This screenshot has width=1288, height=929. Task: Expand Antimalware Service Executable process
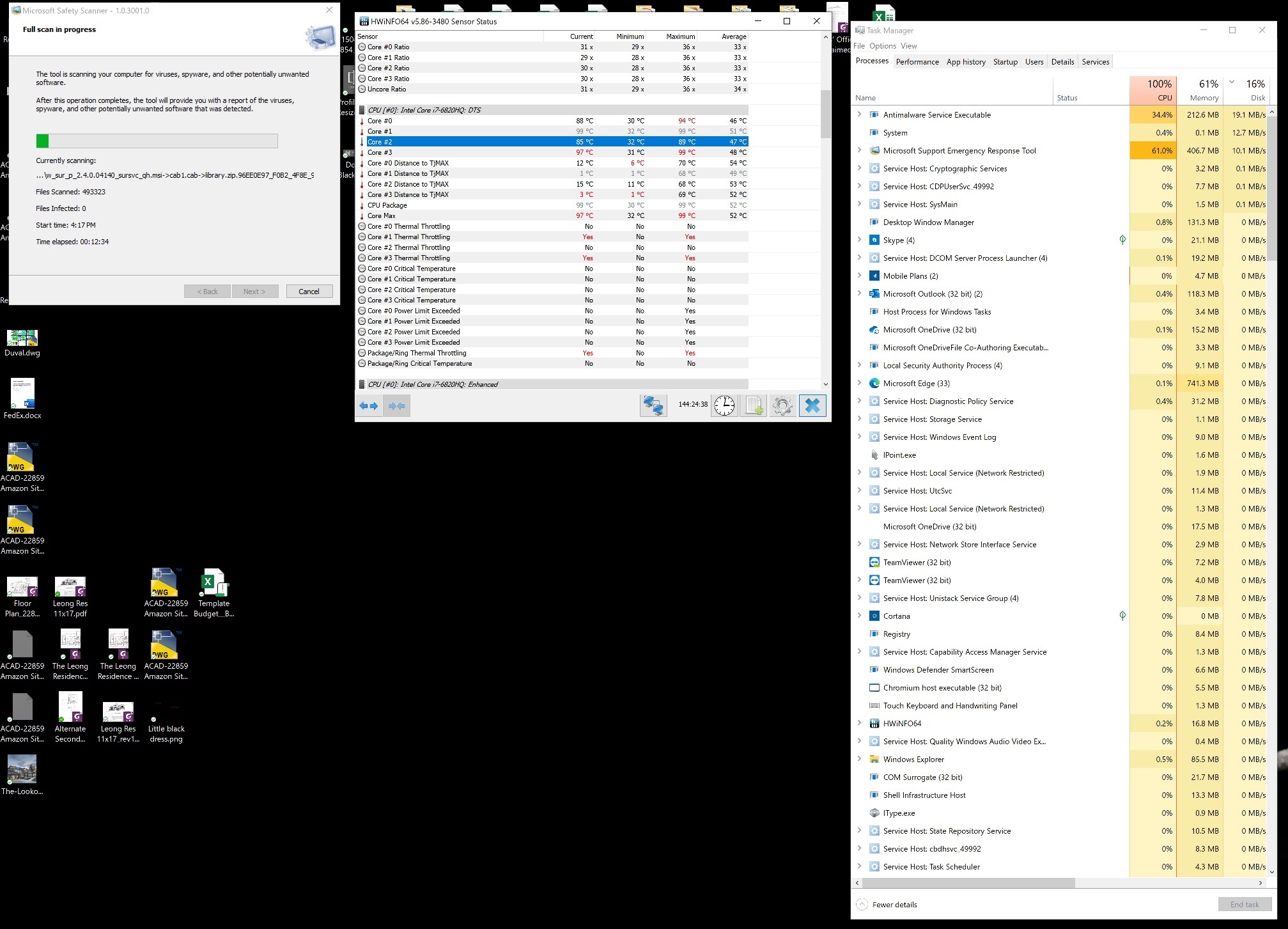[x=859, y=114]
